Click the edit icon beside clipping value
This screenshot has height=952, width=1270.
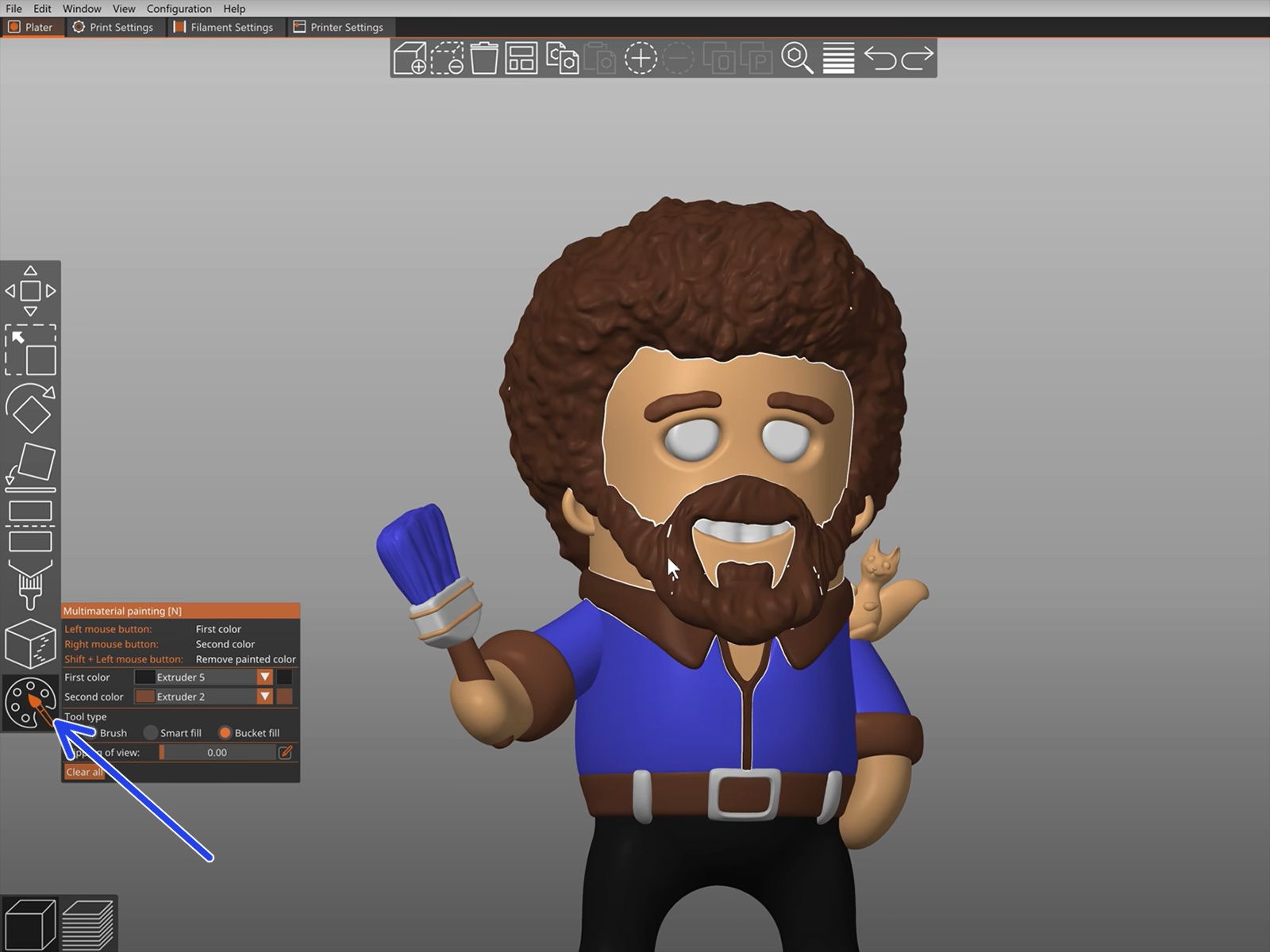pos(286,752)
